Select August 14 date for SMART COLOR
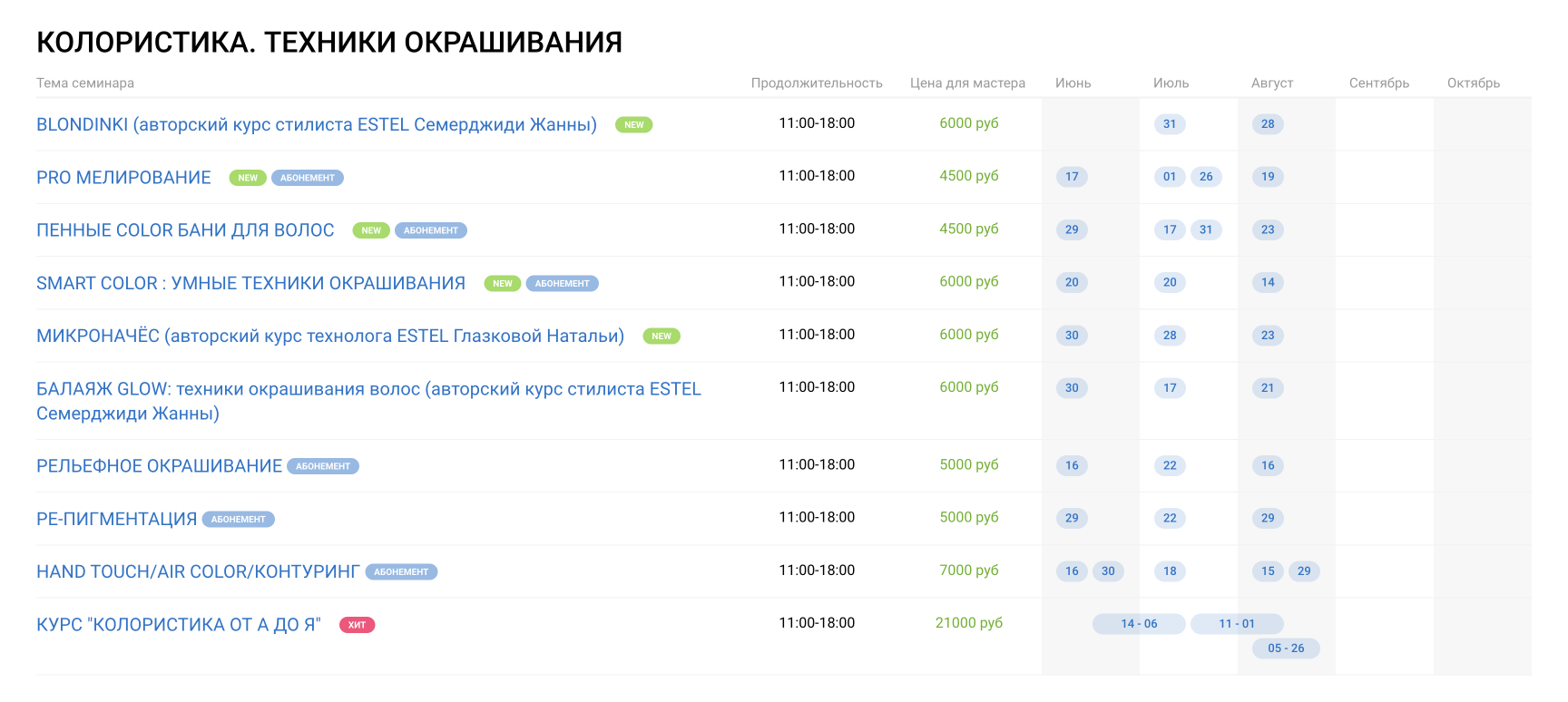This screenshot has width=1568, height=702. (1268, 282)
